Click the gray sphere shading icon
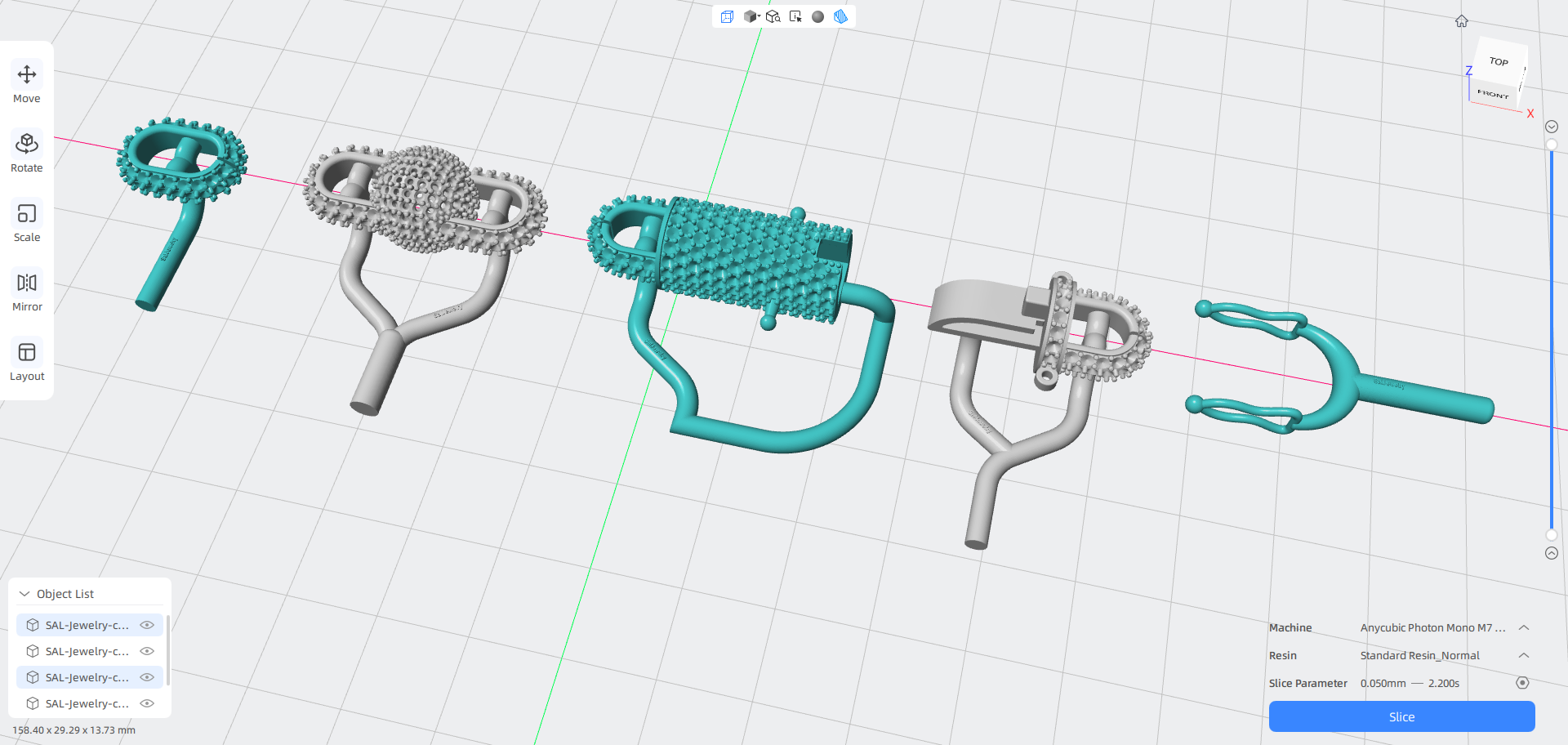This screenshot has width=1568, height=745. click(817, 16)
